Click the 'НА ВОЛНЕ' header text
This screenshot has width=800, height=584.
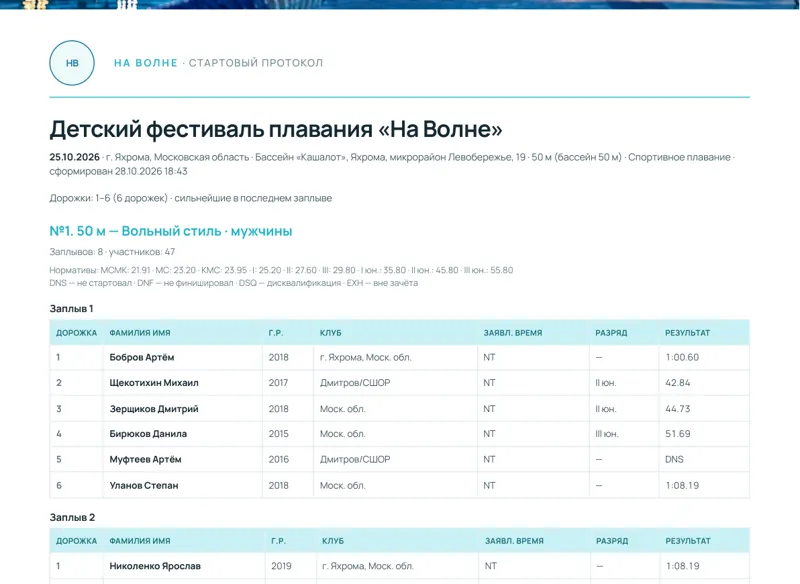click(x=145, y=63)
